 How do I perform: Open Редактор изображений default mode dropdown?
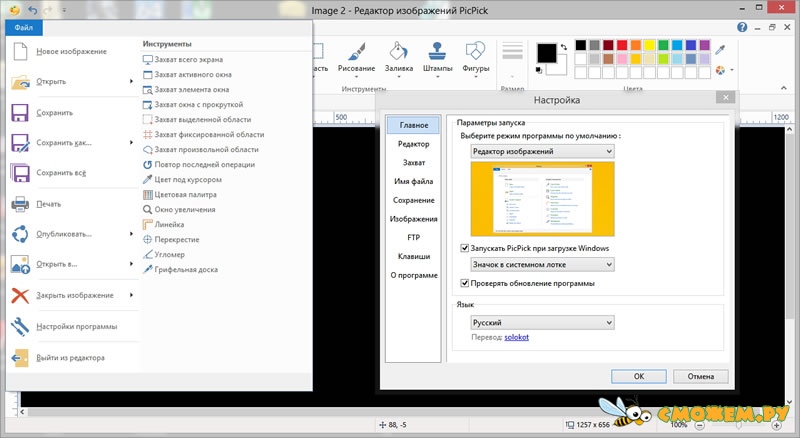tap(542, 152)
